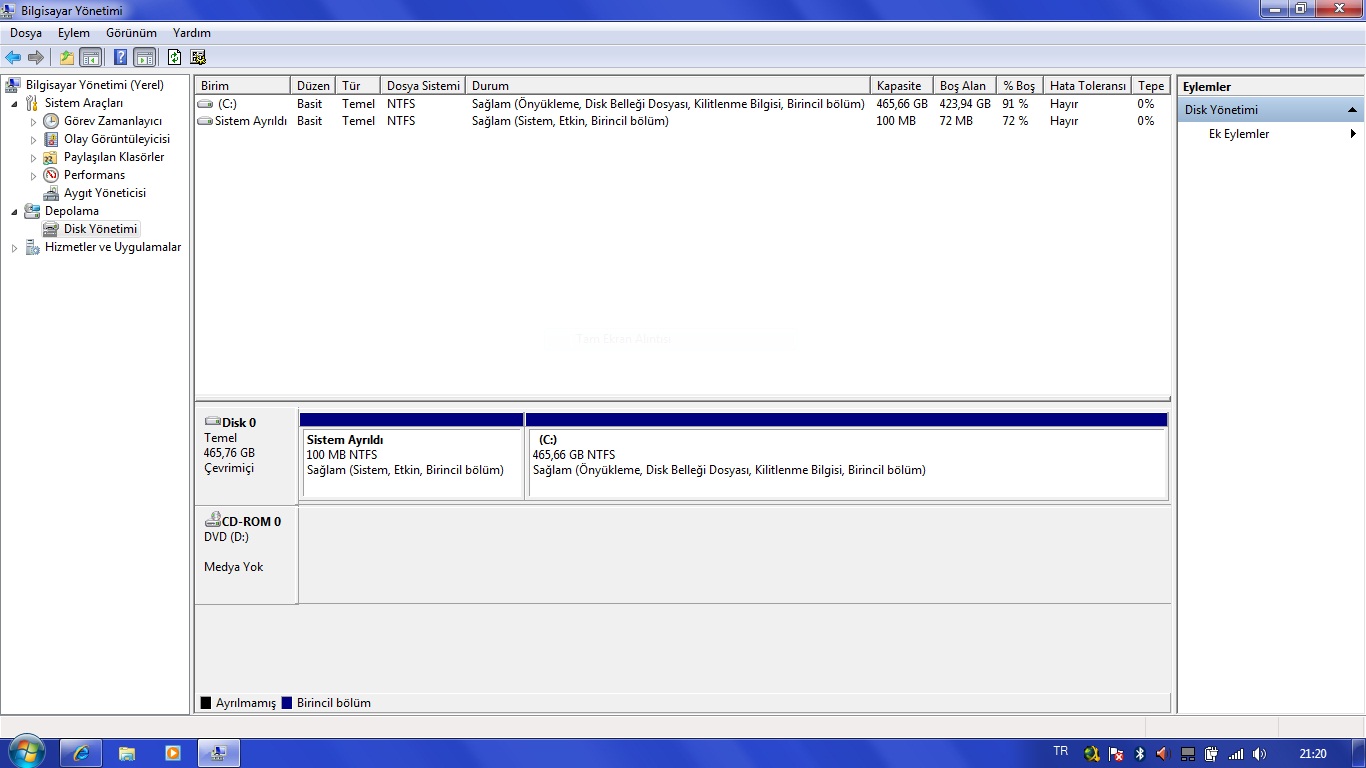
Task: Click the Refresh toolbar icon
Action: point(174,57)
